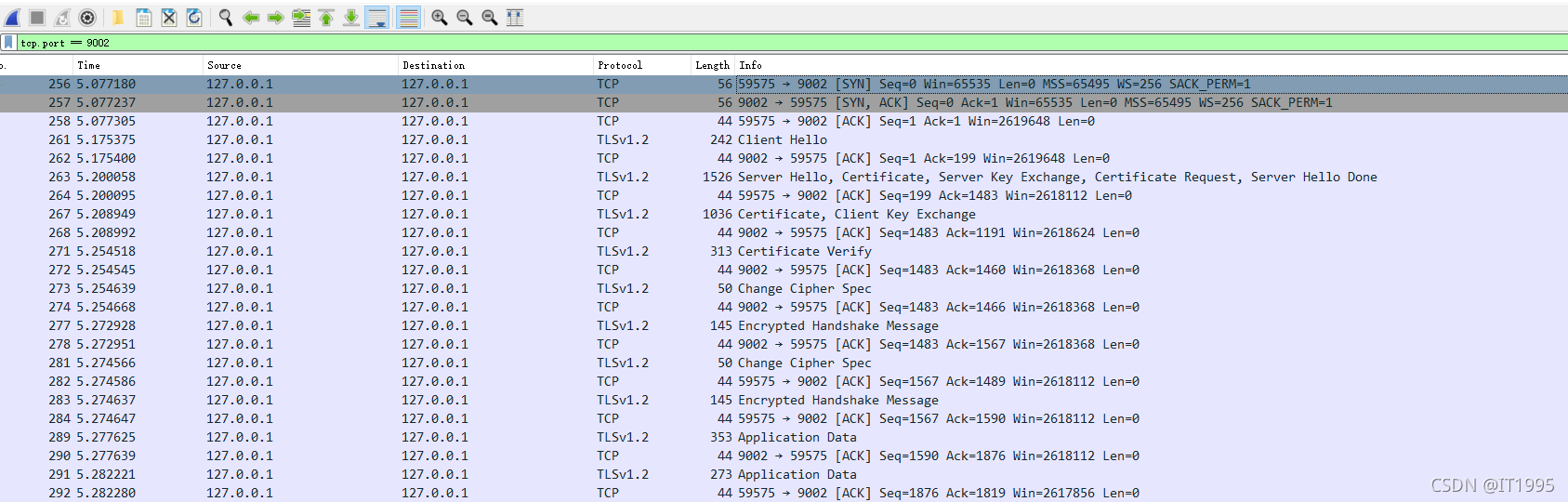The width and height of the screenshot is (1568, 502).
Task: Sort by Info column header
Action: pyautogui.click(x=1151, y=65)
